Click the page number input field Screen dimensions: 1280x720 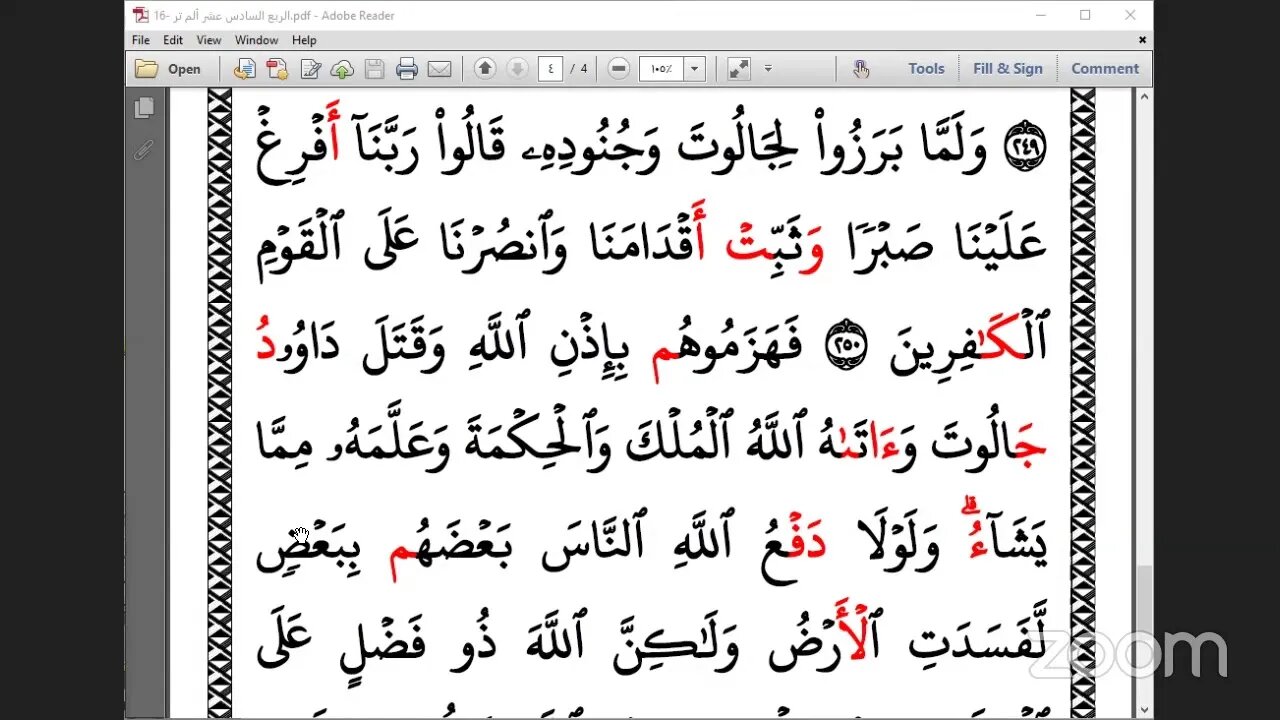[550, 69]
